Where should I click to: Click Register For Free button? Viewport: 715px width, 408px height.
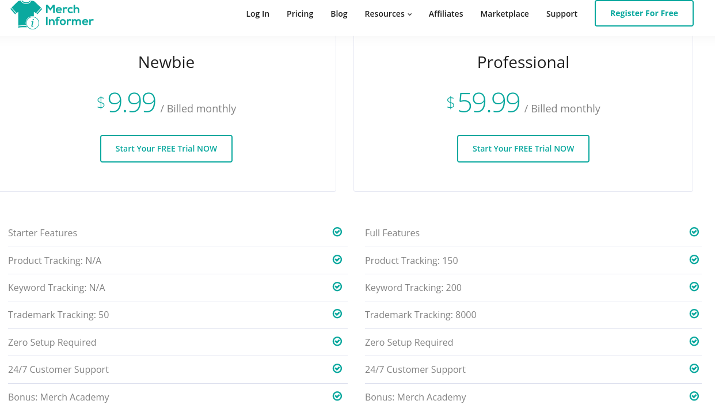point(644,13)
